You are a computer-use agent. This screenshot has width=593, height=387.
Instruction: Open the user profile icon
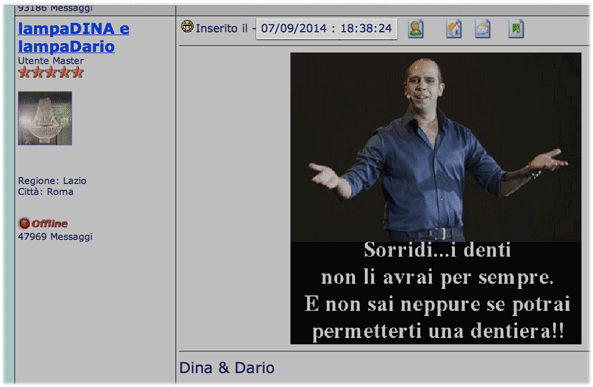coord(415,29)
